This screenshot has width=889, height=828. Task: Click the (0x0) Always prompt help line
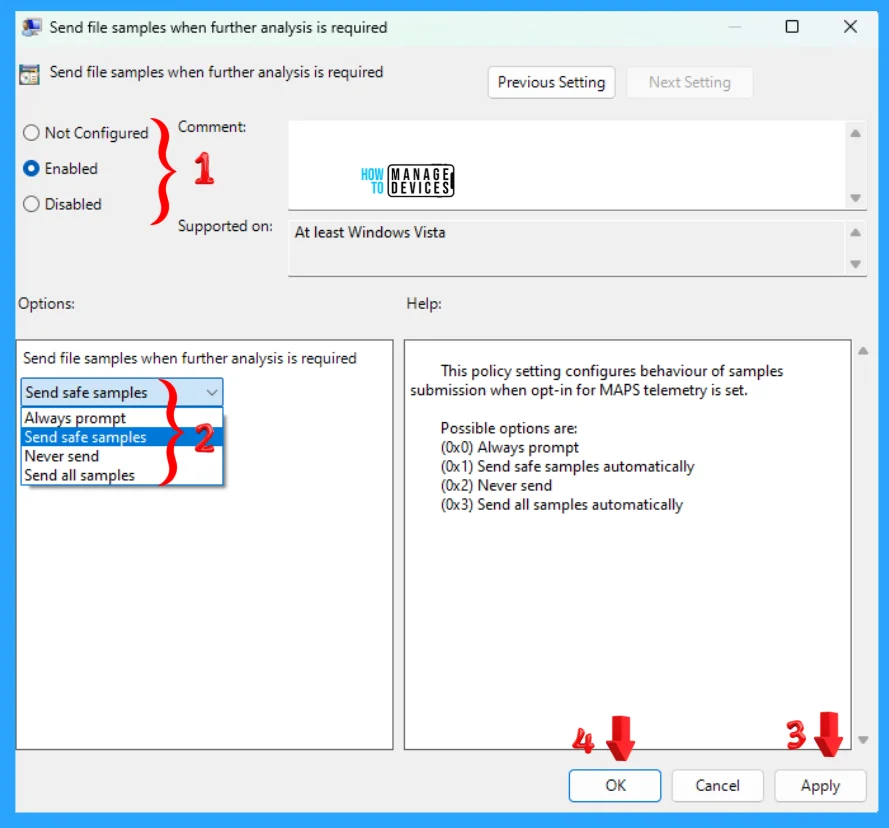pos(510,447)
